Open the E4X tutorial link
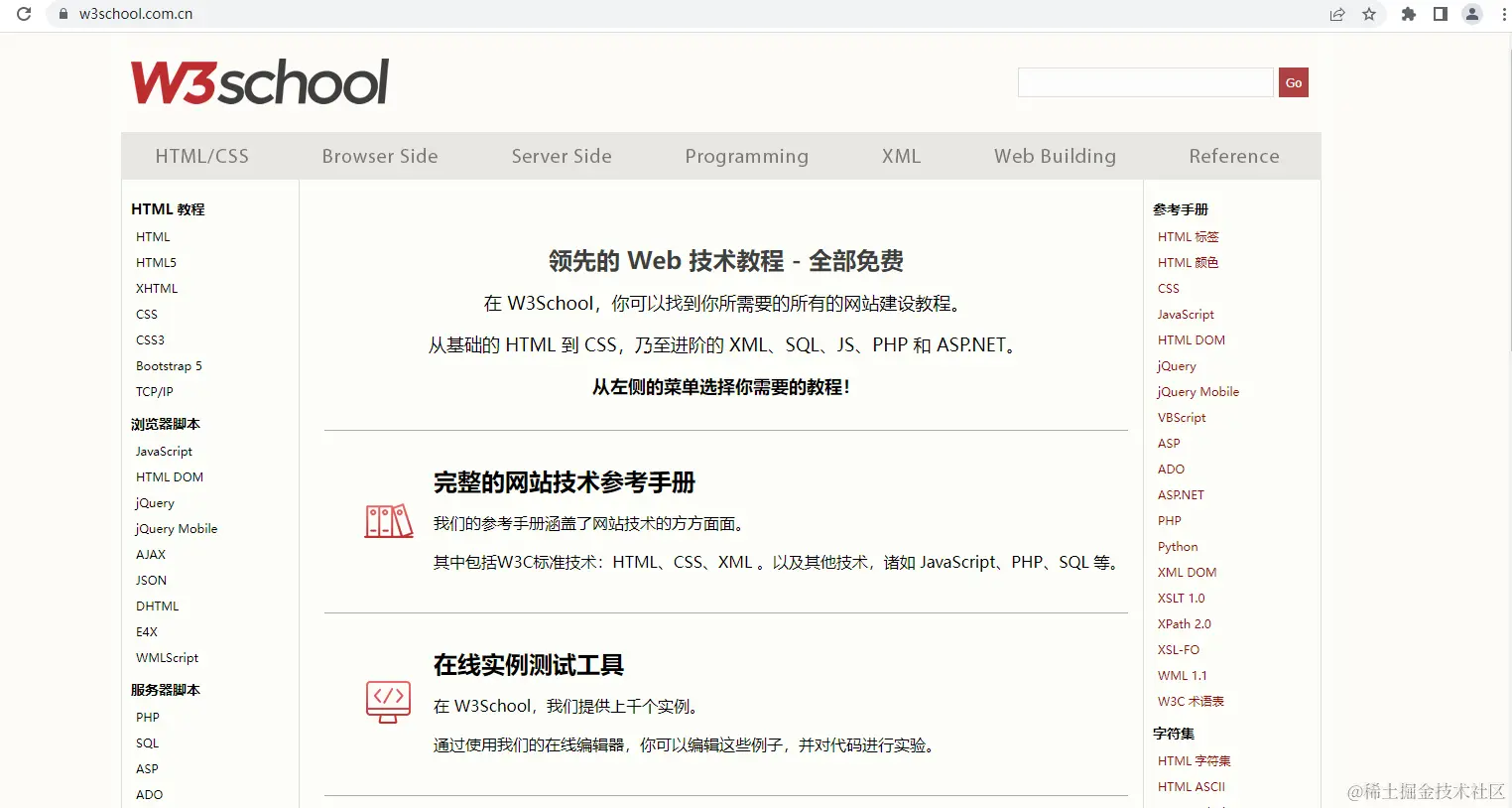 point(147,632)
